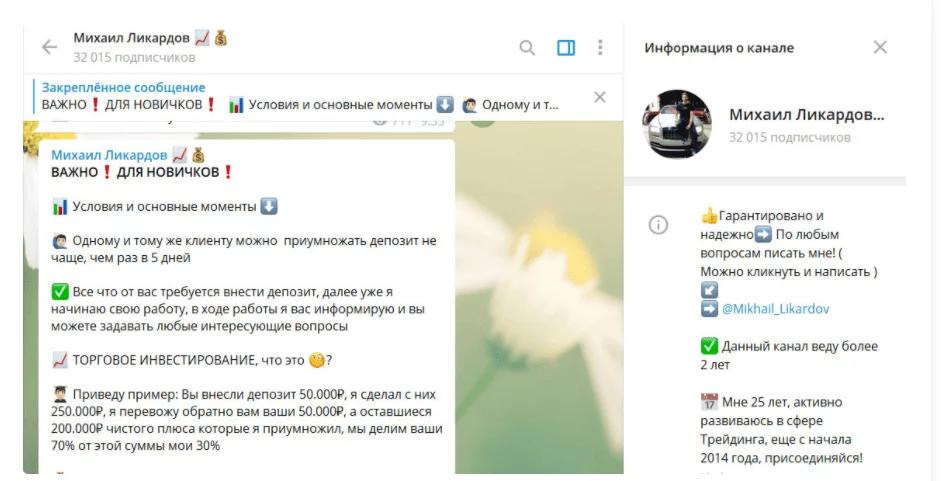
Task: Click the bar chart emoji near Условия
Action: point(59,207)
